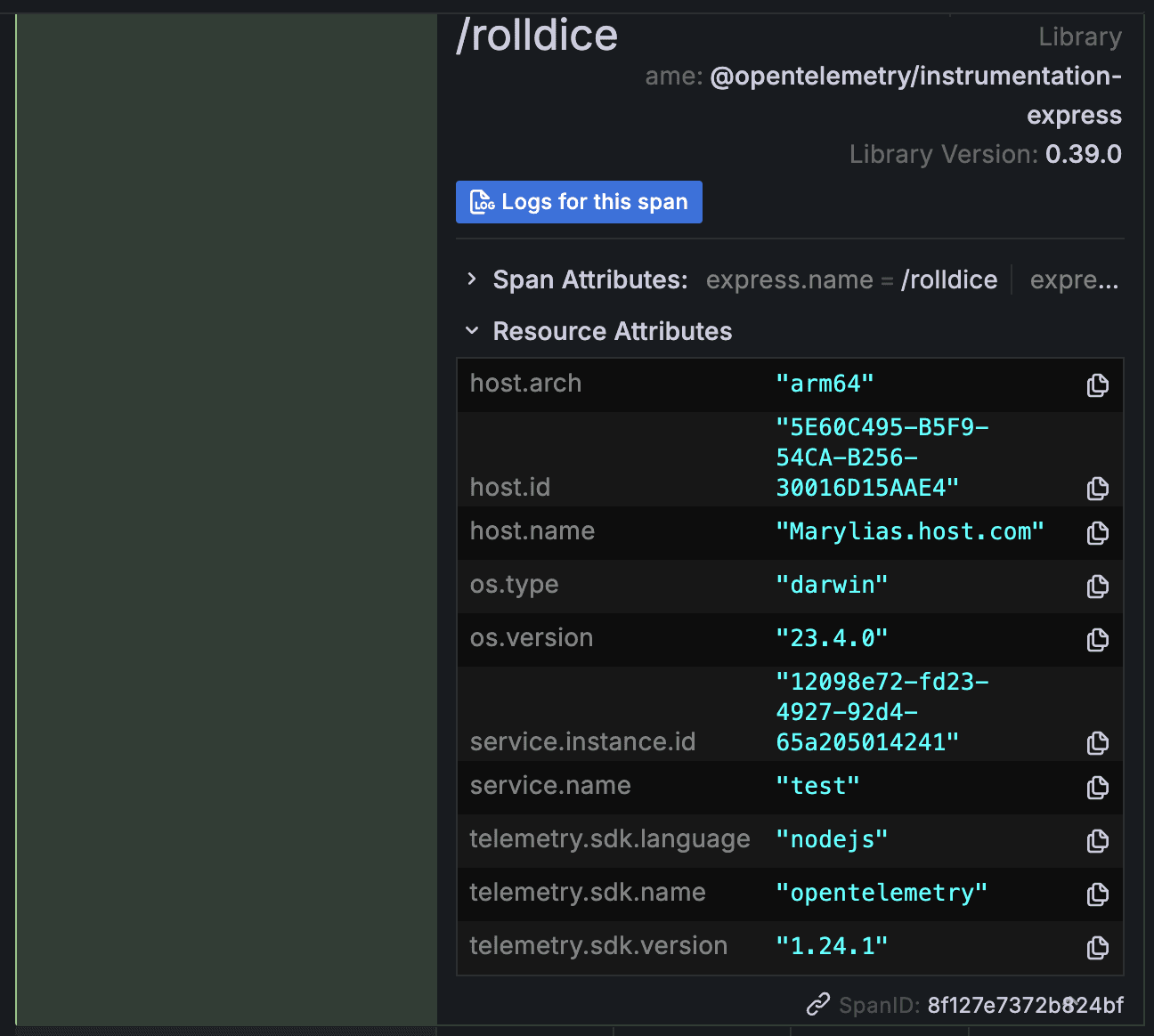Click the @opentelemetry/instrumentation-express library name

[x=916, y=95]
